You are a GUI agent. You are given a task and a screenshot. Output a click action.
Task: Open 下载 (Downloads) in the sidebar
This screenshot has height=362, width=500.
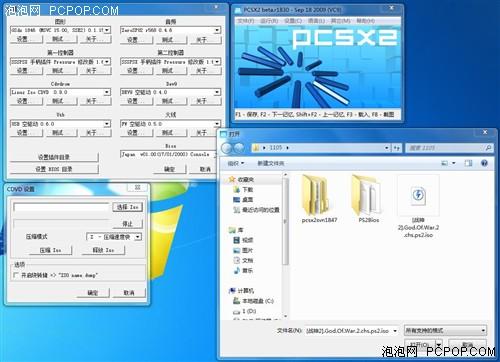click(244, 190)
